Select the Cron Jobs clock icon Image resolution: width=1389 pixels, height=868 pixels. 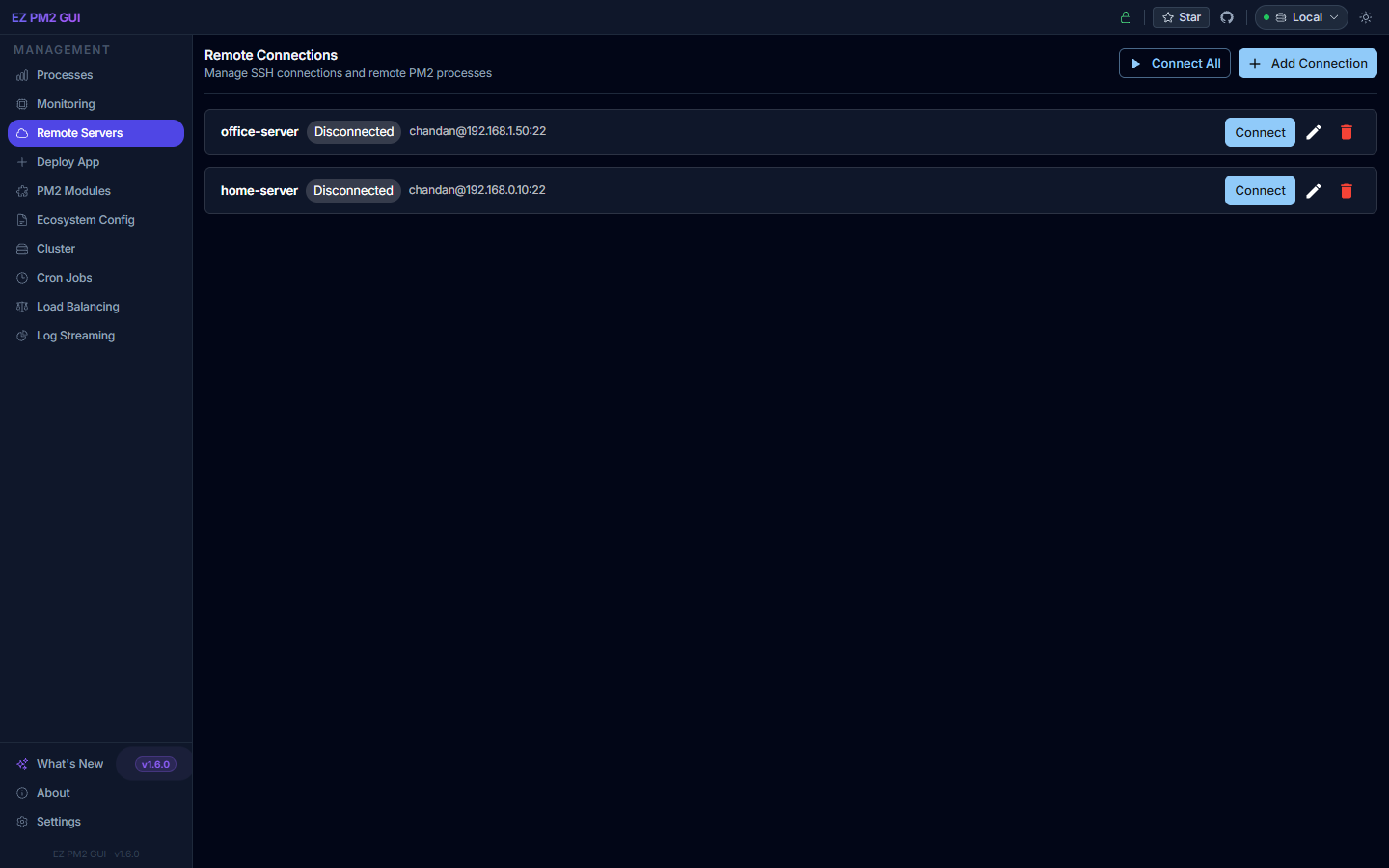pos(21,278)
